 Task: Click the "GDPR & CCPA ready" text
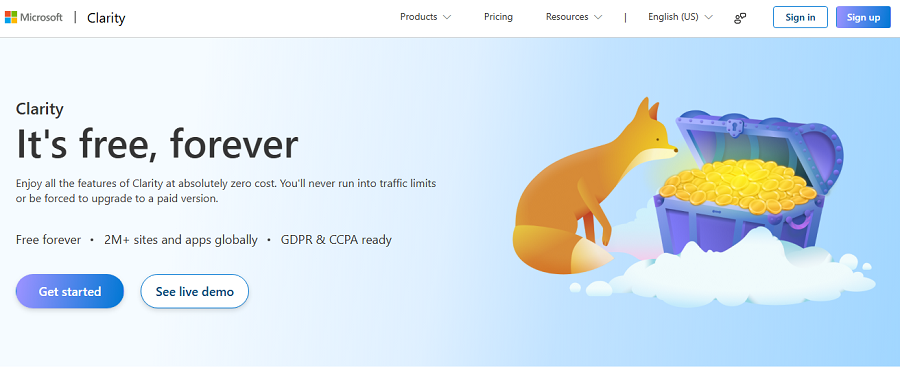(336, 239)
